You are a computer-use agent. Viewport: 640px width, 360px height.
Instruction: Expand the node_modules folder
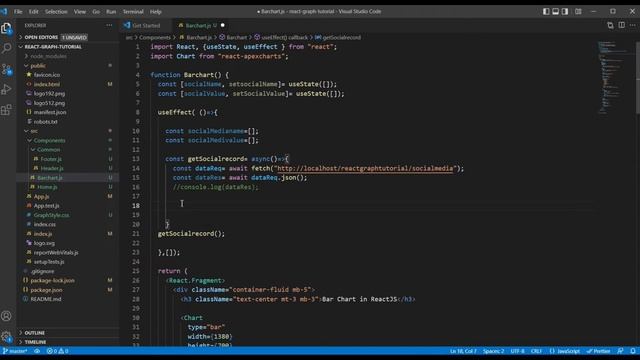pos(67,56)
